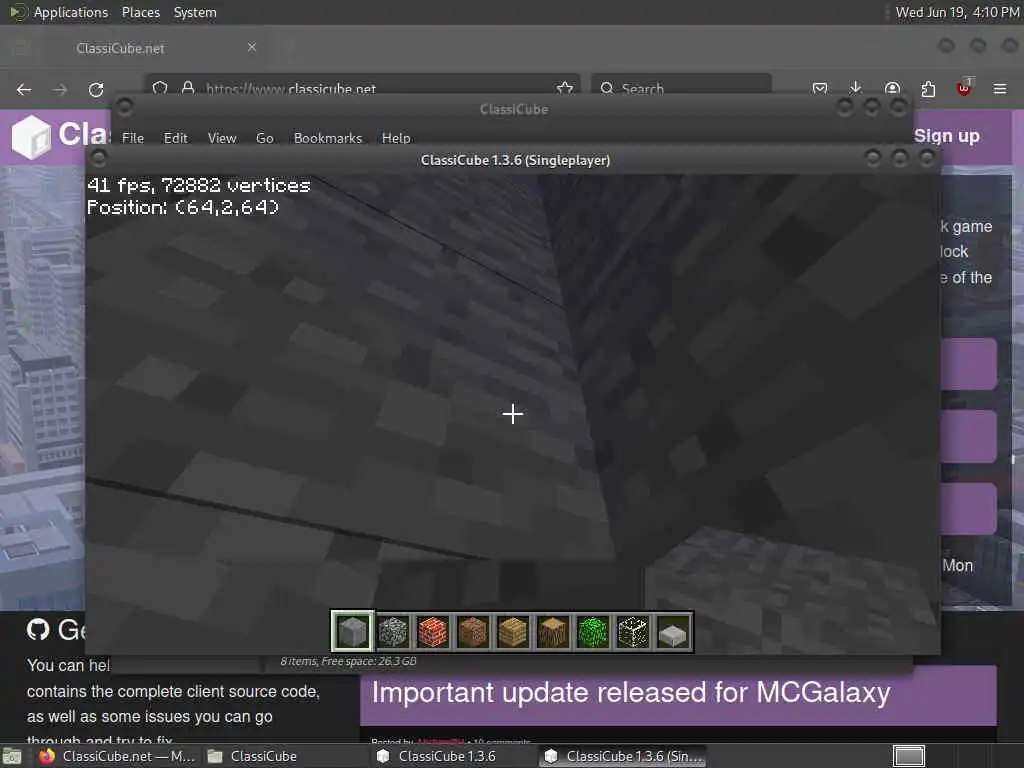Open Firefox hamburger application menu
Image resolution: width=1024 pixels, height=768 pixels.
coord(1000,89)
